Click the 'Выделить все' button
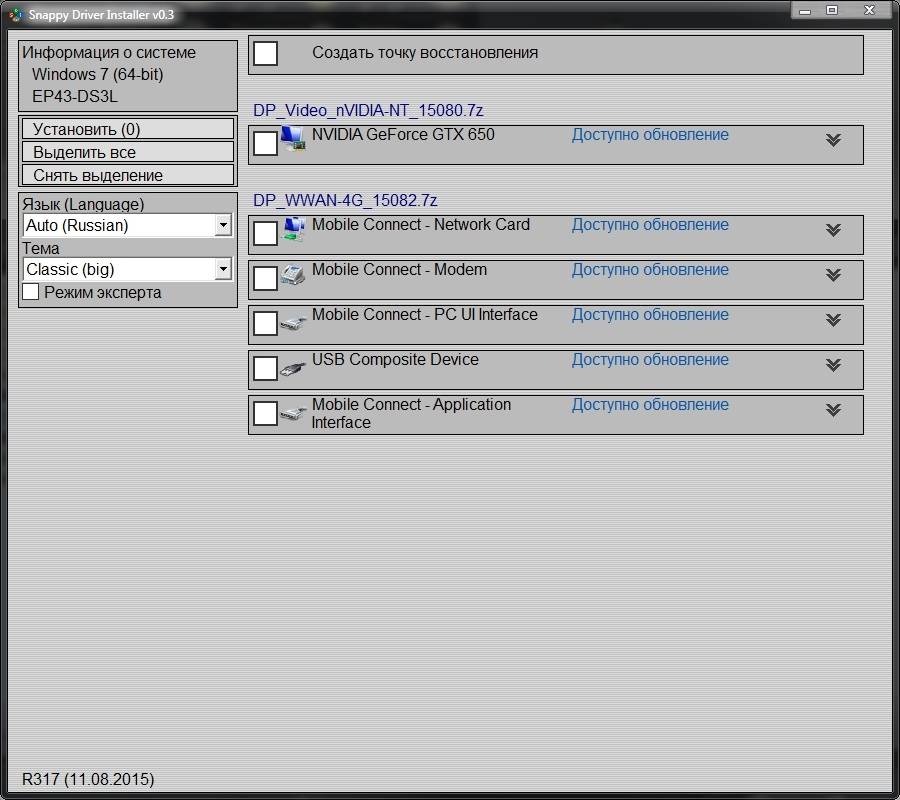The height and width of the screenshot is (800, 900). coord(127,152)
